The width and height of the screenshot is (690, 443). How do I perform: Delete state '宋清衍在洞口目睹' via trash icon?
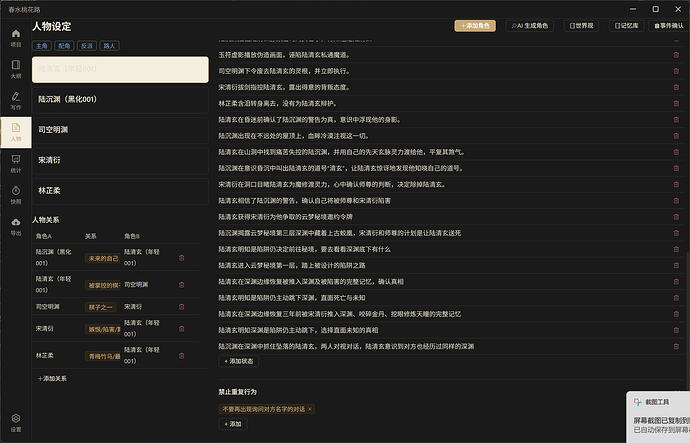click(676, 184)
